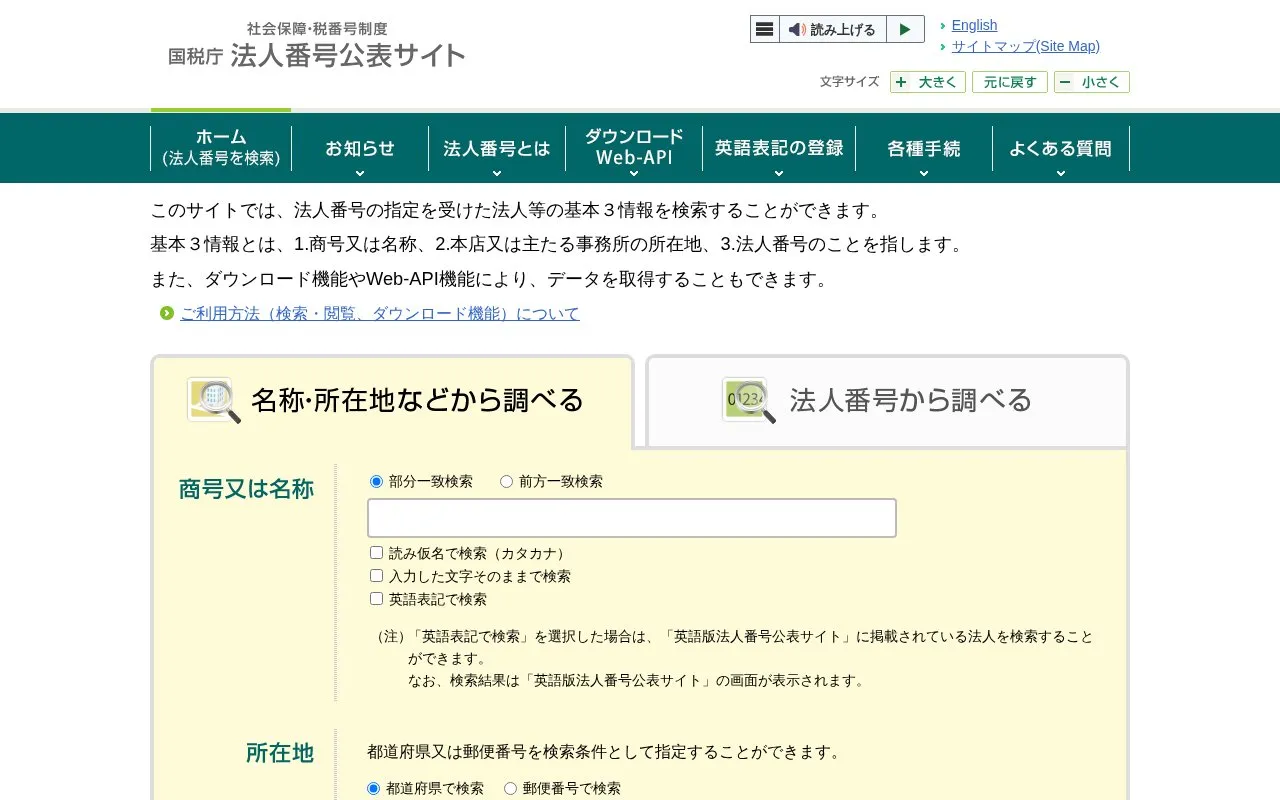Screen dimensions: 1280x800
Task: Select 都道府県で検索 radio button
Action: [x=374, y=788]
